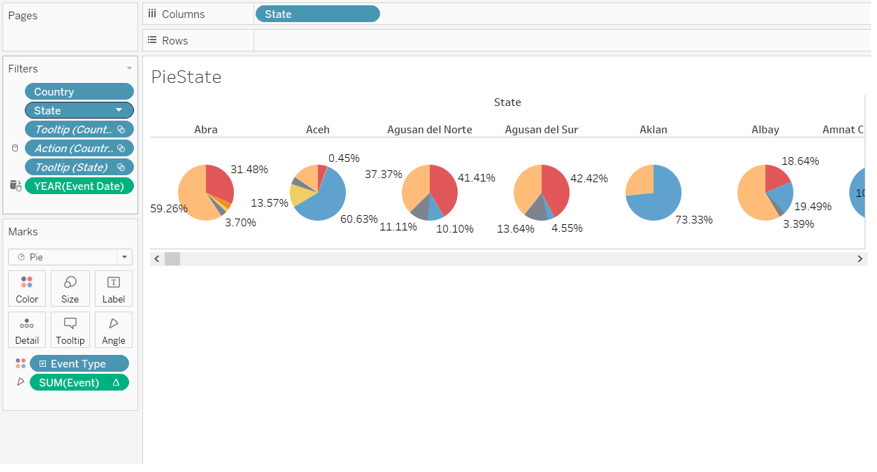
Task: Click the YEAR(Event Date) filter pill
Action: click(79, 186)
